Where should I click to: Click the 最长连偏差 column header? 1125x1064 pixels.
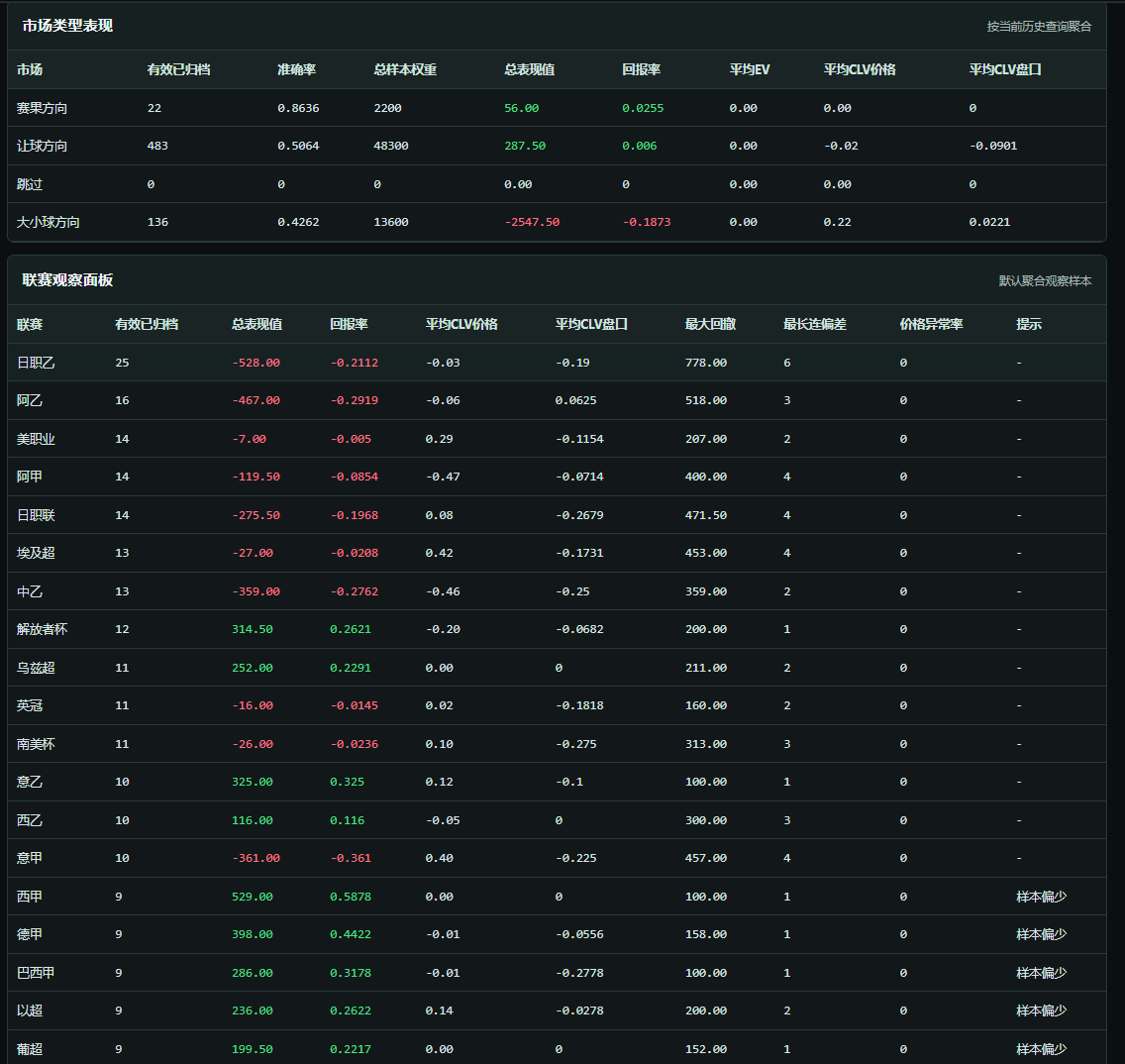814,324
